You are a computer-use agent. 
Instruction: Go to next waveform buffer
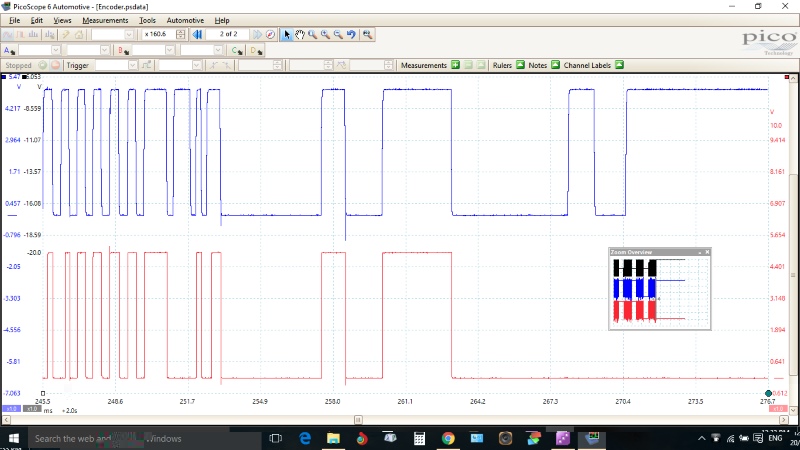(257, 34)
